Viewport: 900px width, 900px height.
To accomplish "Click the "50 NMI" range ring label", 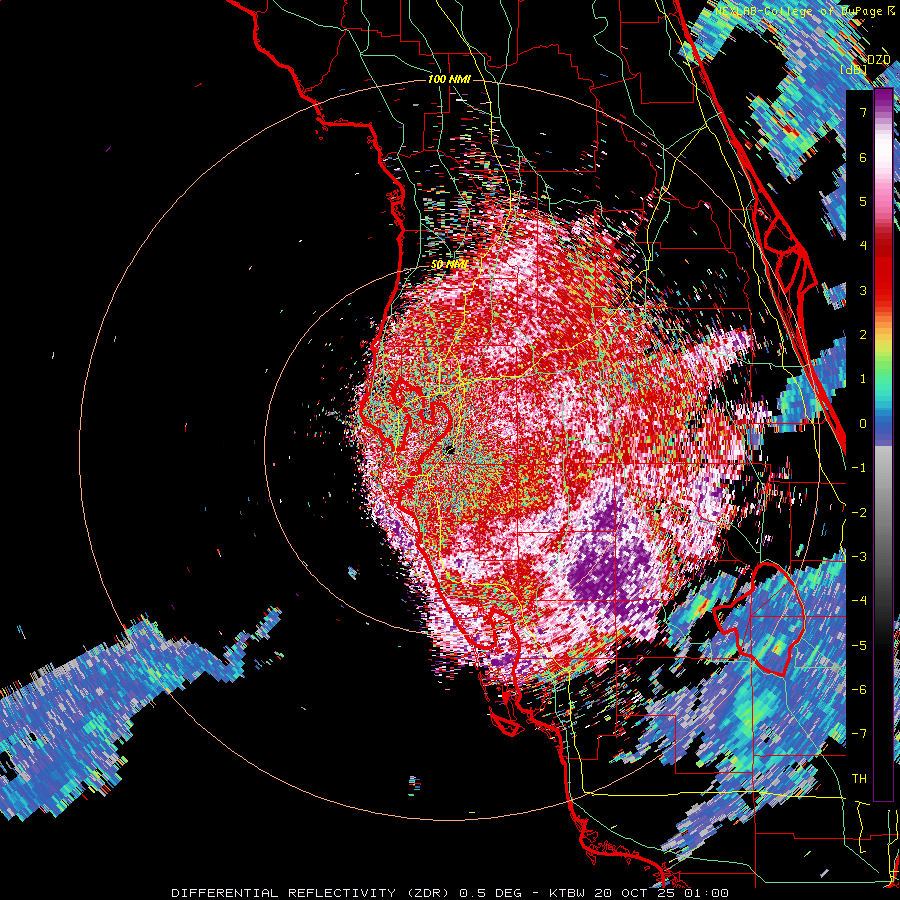I will tap(449, 265).
